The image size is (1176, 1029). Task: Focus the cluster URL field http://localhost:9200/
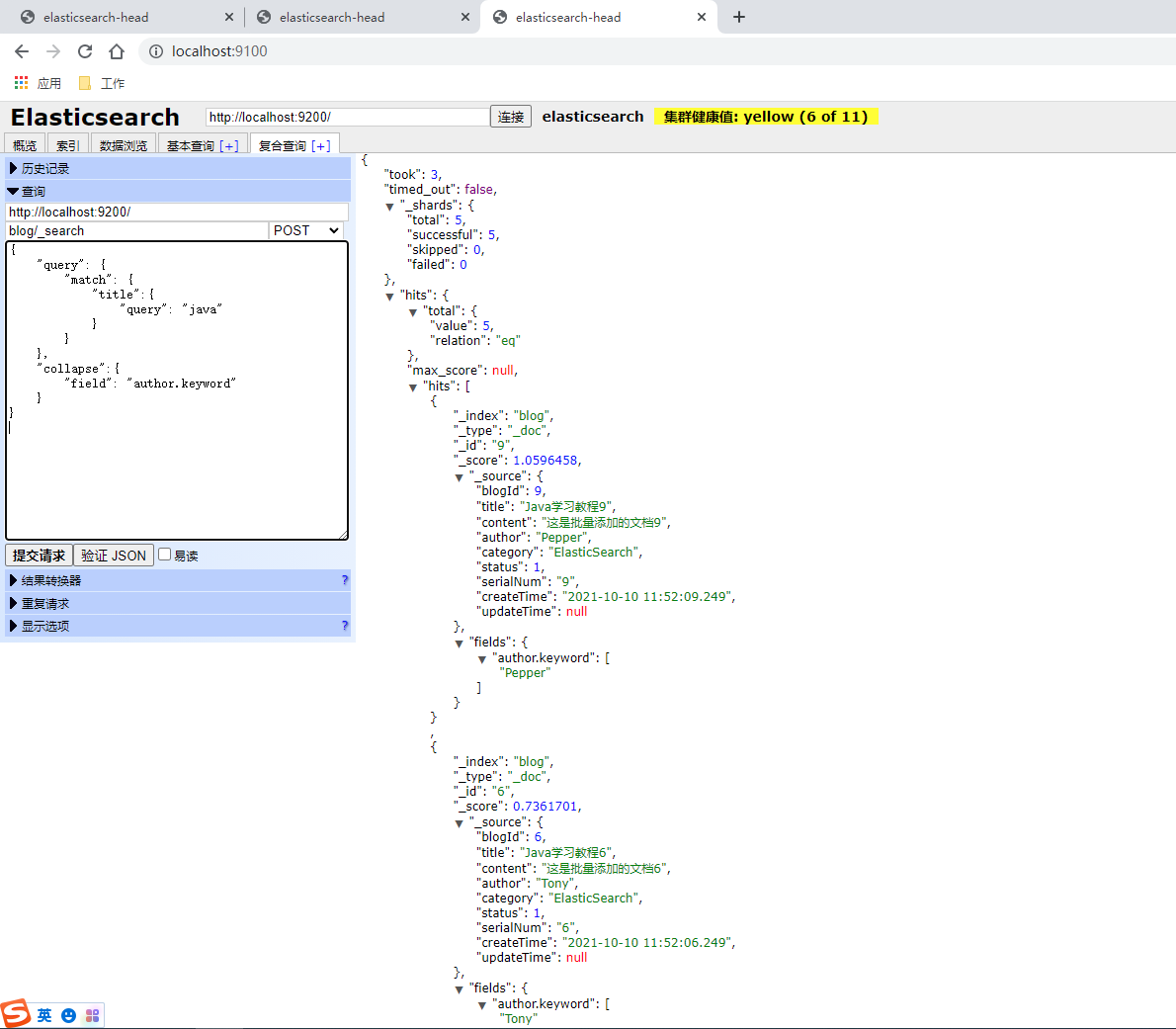(347, 117)
